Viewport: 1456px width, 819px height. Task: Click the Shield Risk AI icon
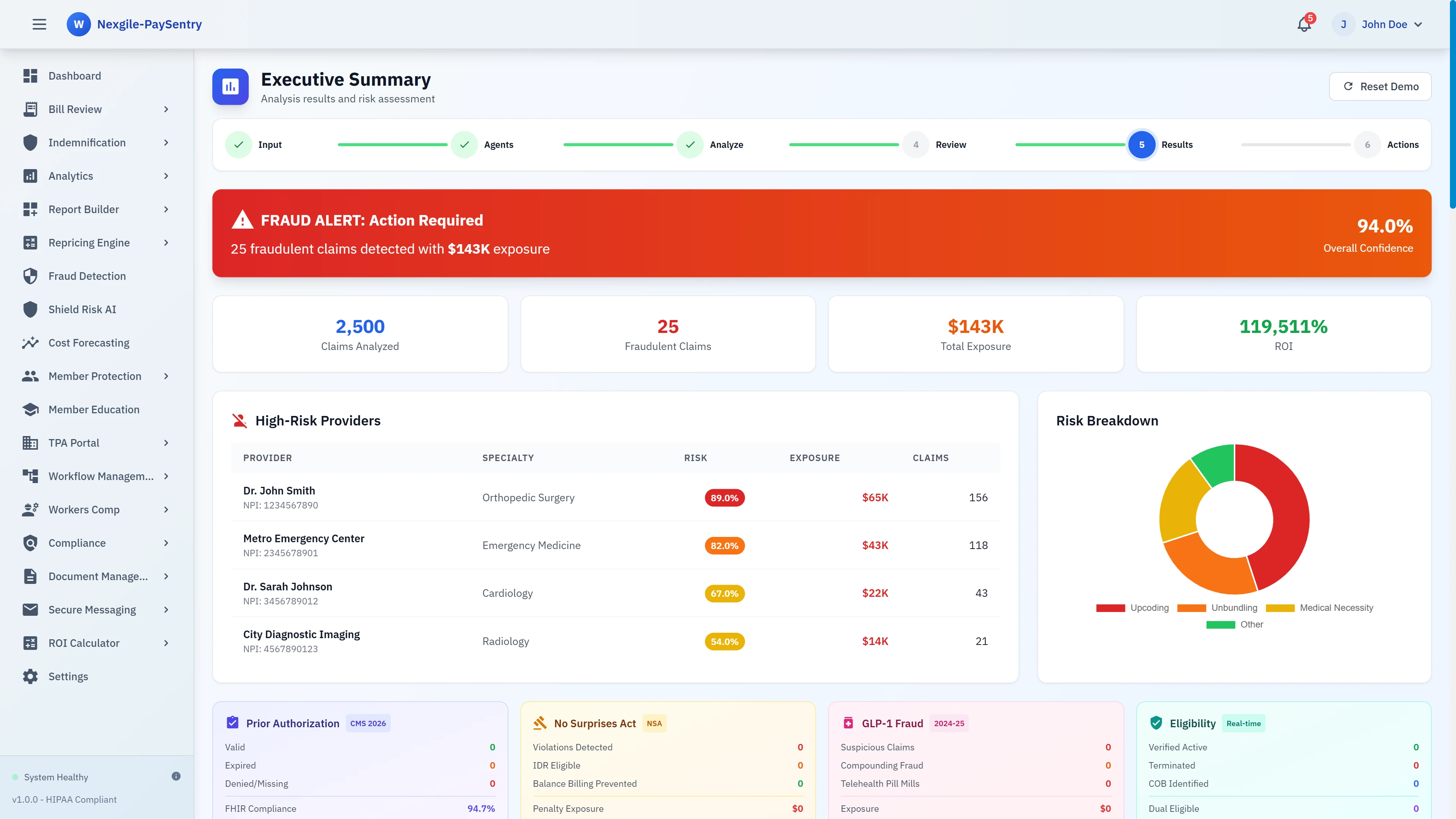point(30,309)
